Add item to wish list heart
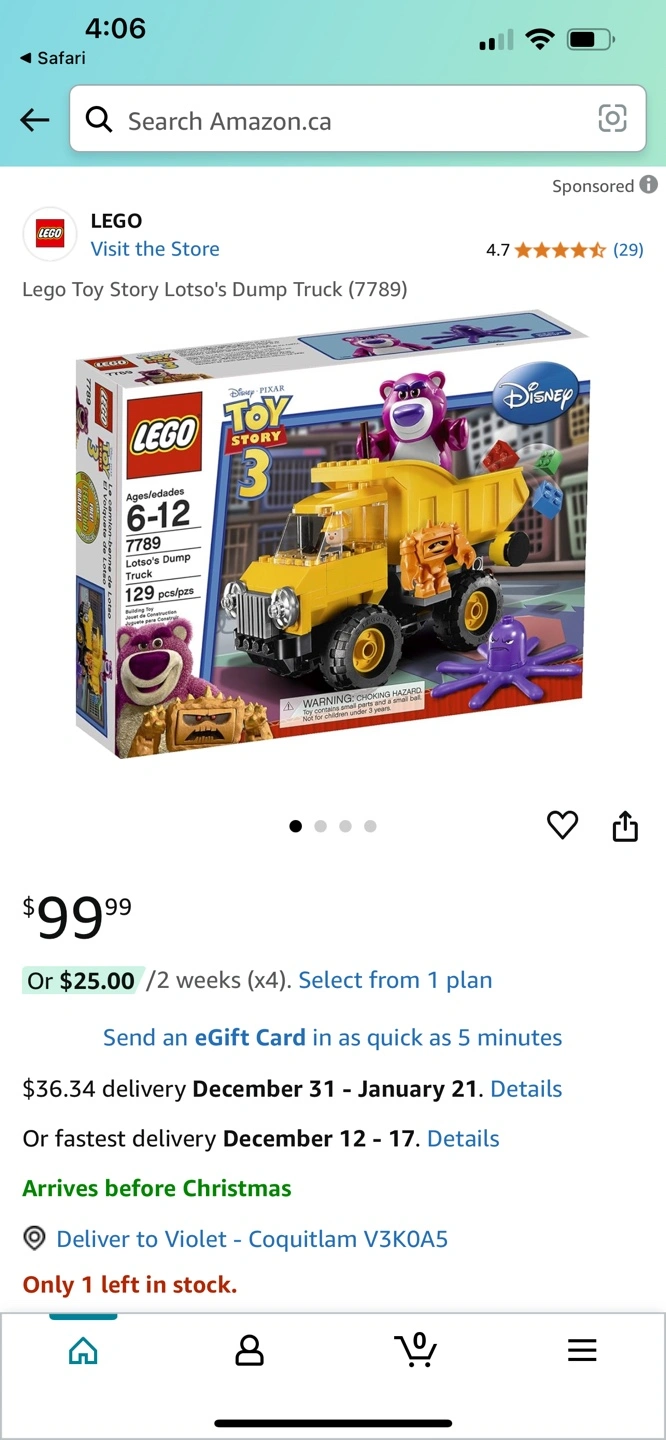This screenshot has width=666, height=1440. pos(563,825)
